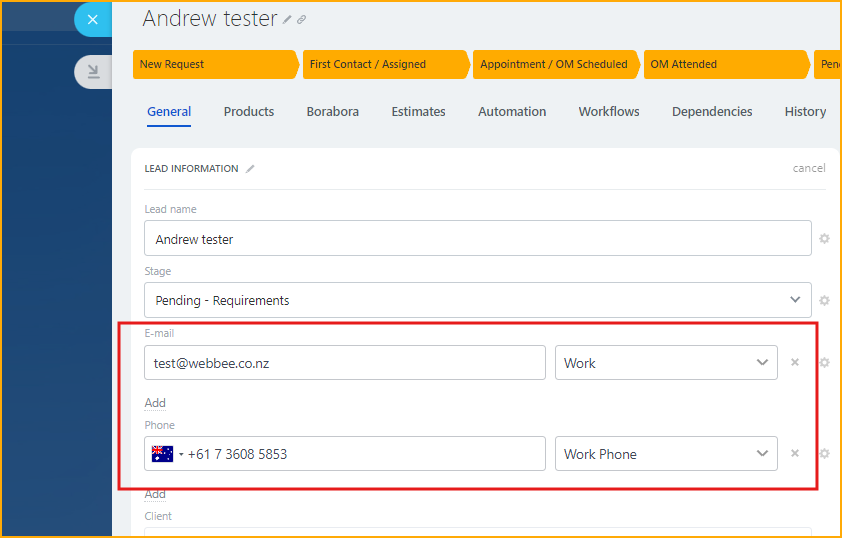Image resolution: width=842 pixels, height=538 pixels.
Task: Remove the test@webbee.co.nz email entry
Action: pos(795,362)
